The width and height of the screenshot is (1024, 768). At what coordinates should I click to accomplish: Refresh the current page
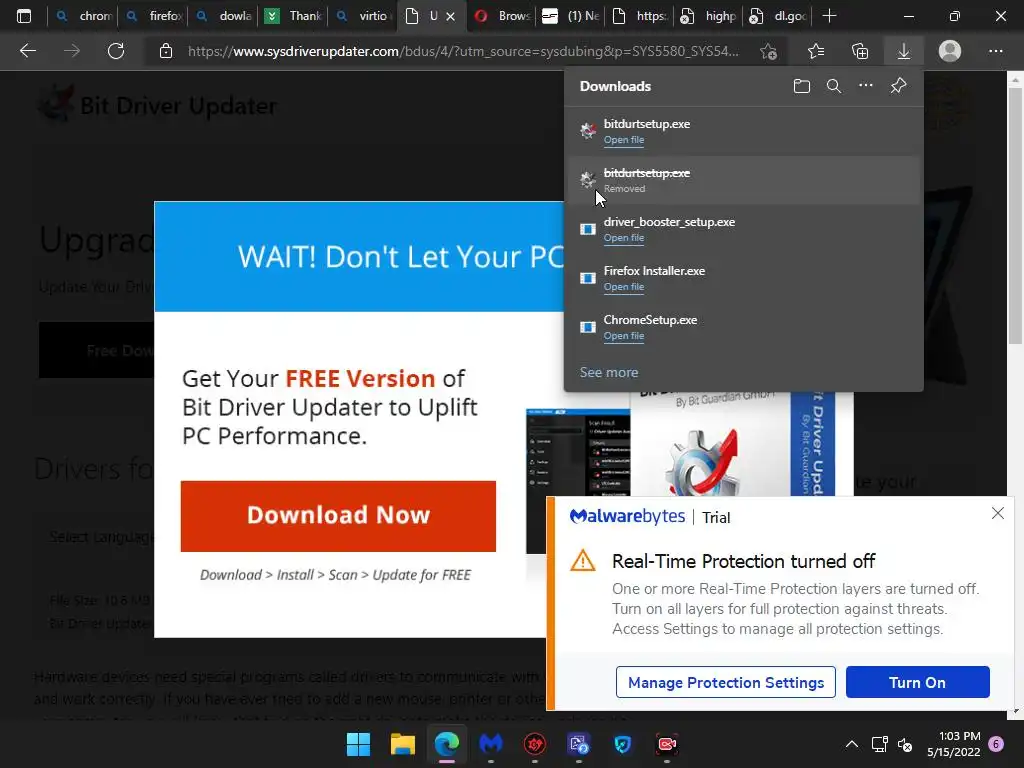click(x=116, y=51)
